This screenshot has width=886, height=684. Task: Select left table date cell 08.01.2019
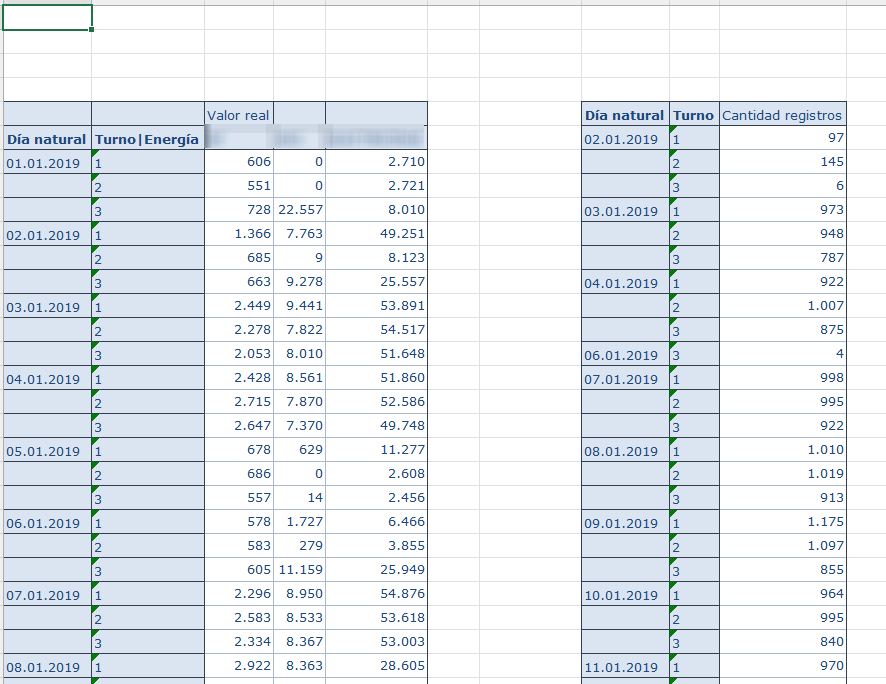(x=47, y=666)
